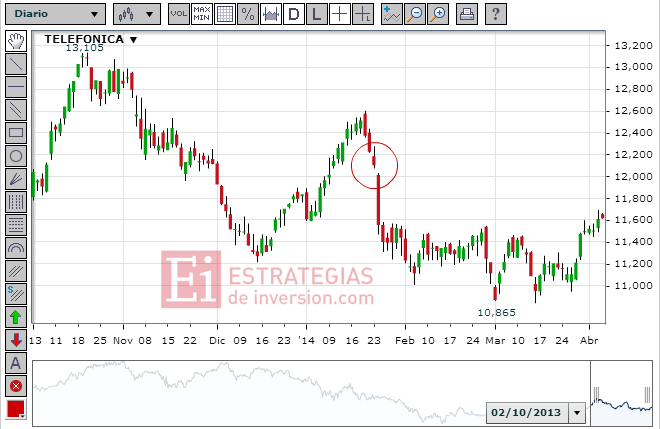Click the add indicator chart icon
Viewport: 660px width, 429px height.
[392, 14]
